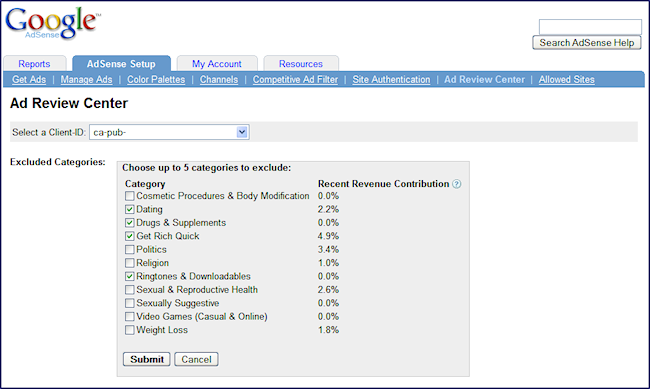Open the Allowed Sites link

[566, 79]
